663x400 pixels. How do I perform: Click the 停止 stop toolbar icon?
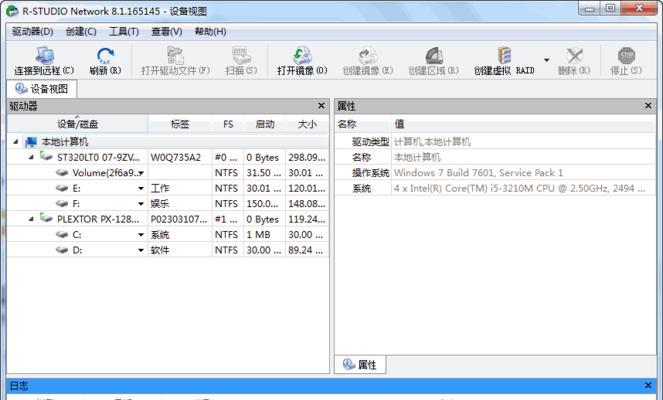click(626, 55)
